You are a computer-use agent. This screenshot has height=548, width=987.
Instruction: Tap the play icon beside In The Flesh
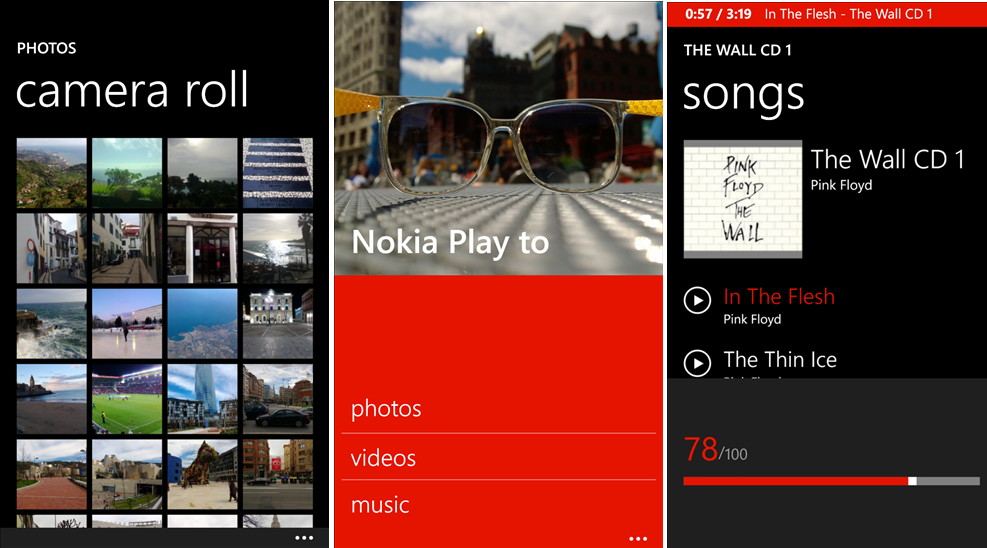(697, 300)
